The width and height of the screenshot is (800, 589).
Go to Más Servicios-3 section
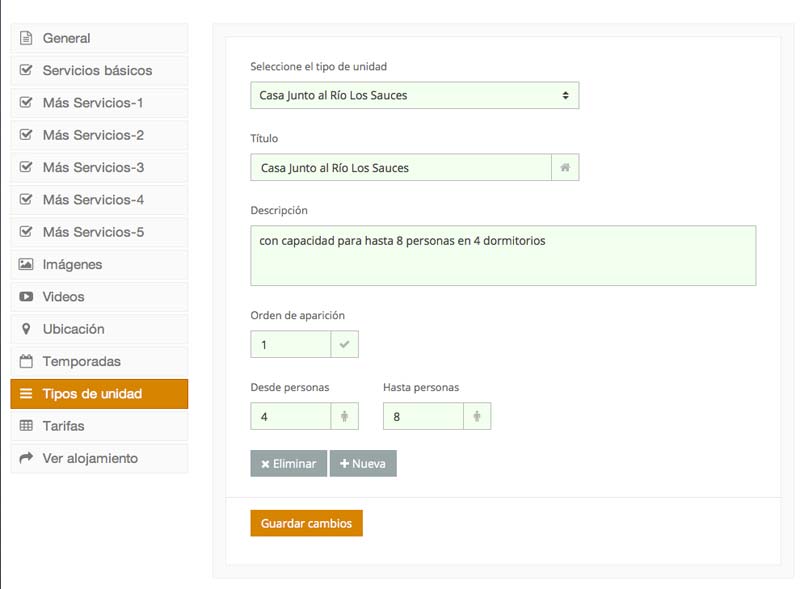click(x=99, y=167)
